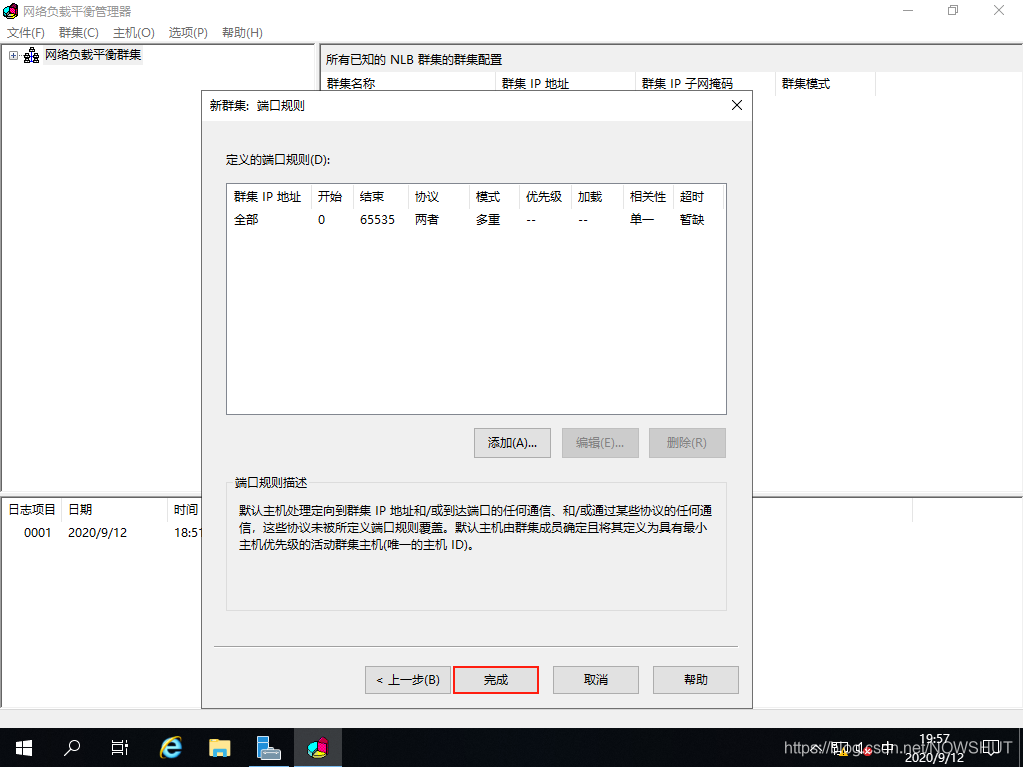Image resolution: width=1023 pixels, height=767 pixels.
Task: Open the 选项(P) menu
Action: 188,33
